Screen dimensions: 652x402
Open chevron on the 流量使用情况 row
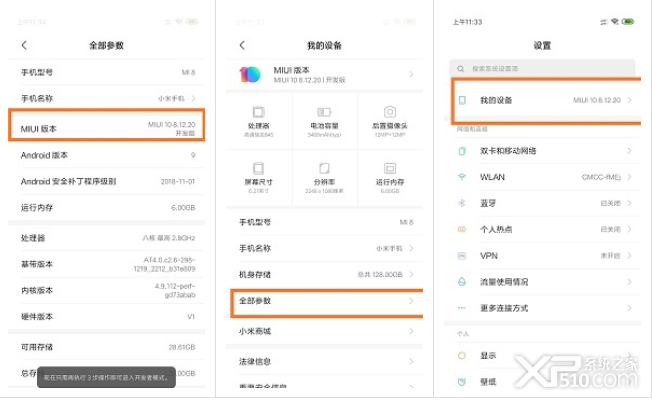(x=630, y=281)
